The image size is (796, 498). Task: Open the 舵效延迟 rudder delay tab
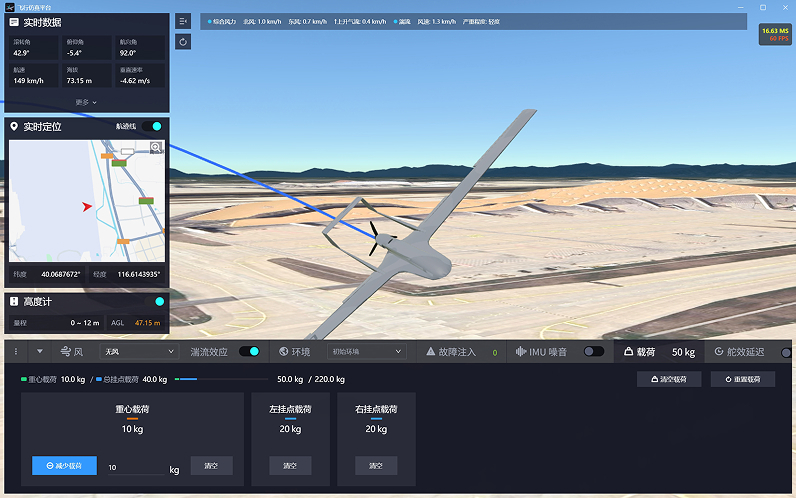739,351
